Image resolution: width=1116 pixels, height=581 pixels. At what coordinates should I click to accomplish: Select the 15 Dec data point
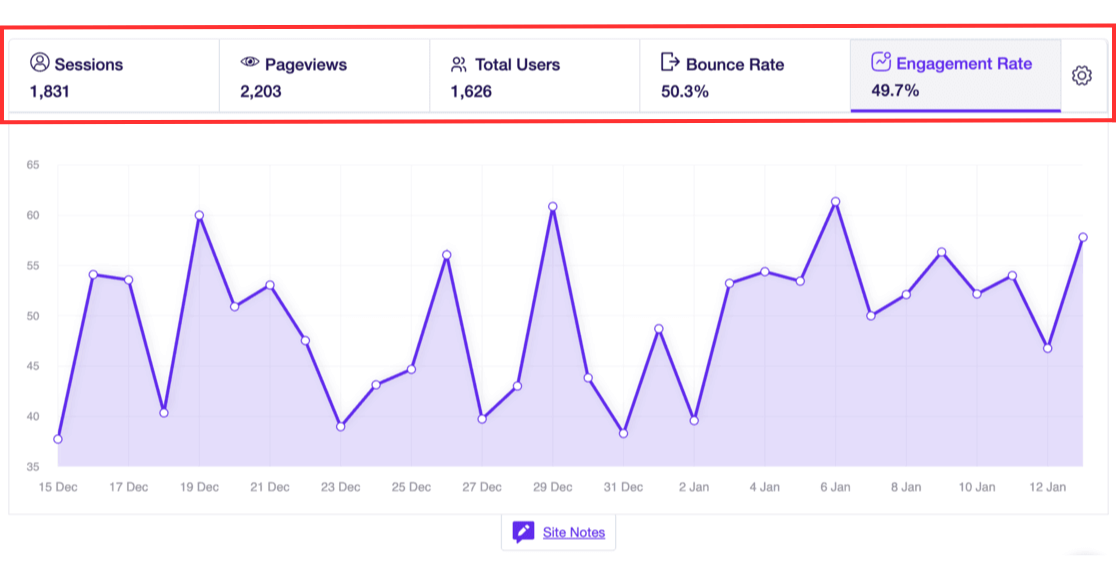pos(58,439)
